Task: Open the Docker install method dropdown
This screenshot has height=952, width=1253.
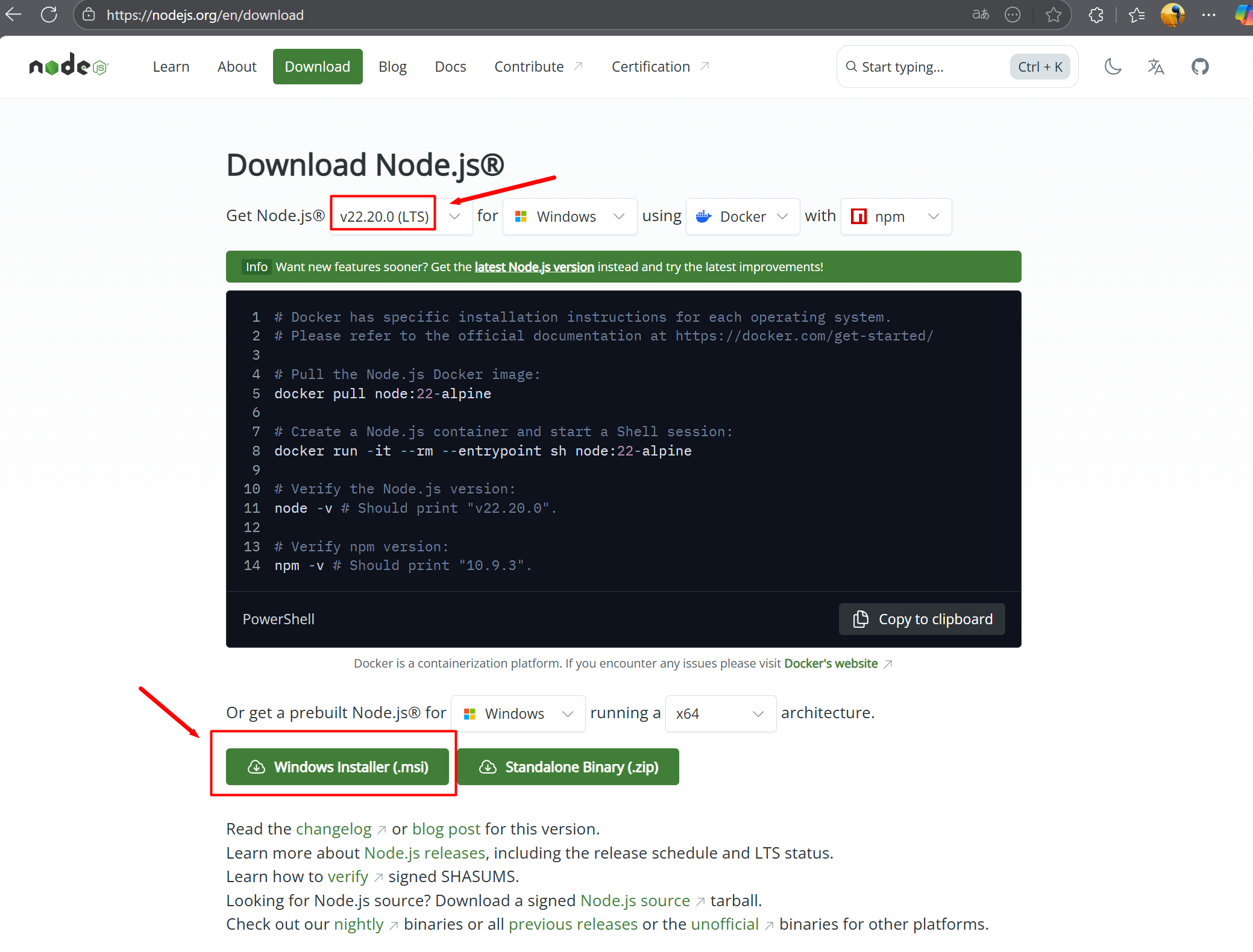Action: tap(743, 216)
